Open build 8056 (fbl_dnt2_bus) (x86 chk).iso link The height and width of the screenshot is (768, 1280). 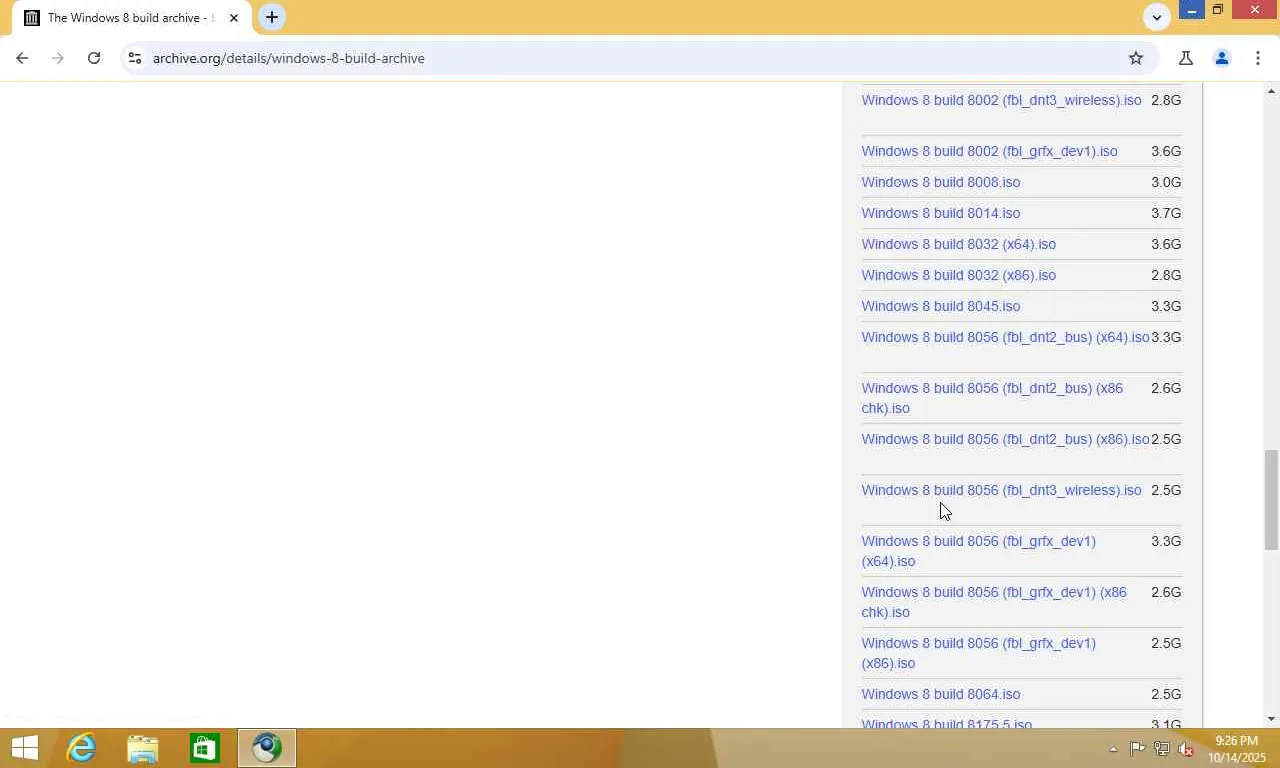pyautogui.click(x=992, y=398)
